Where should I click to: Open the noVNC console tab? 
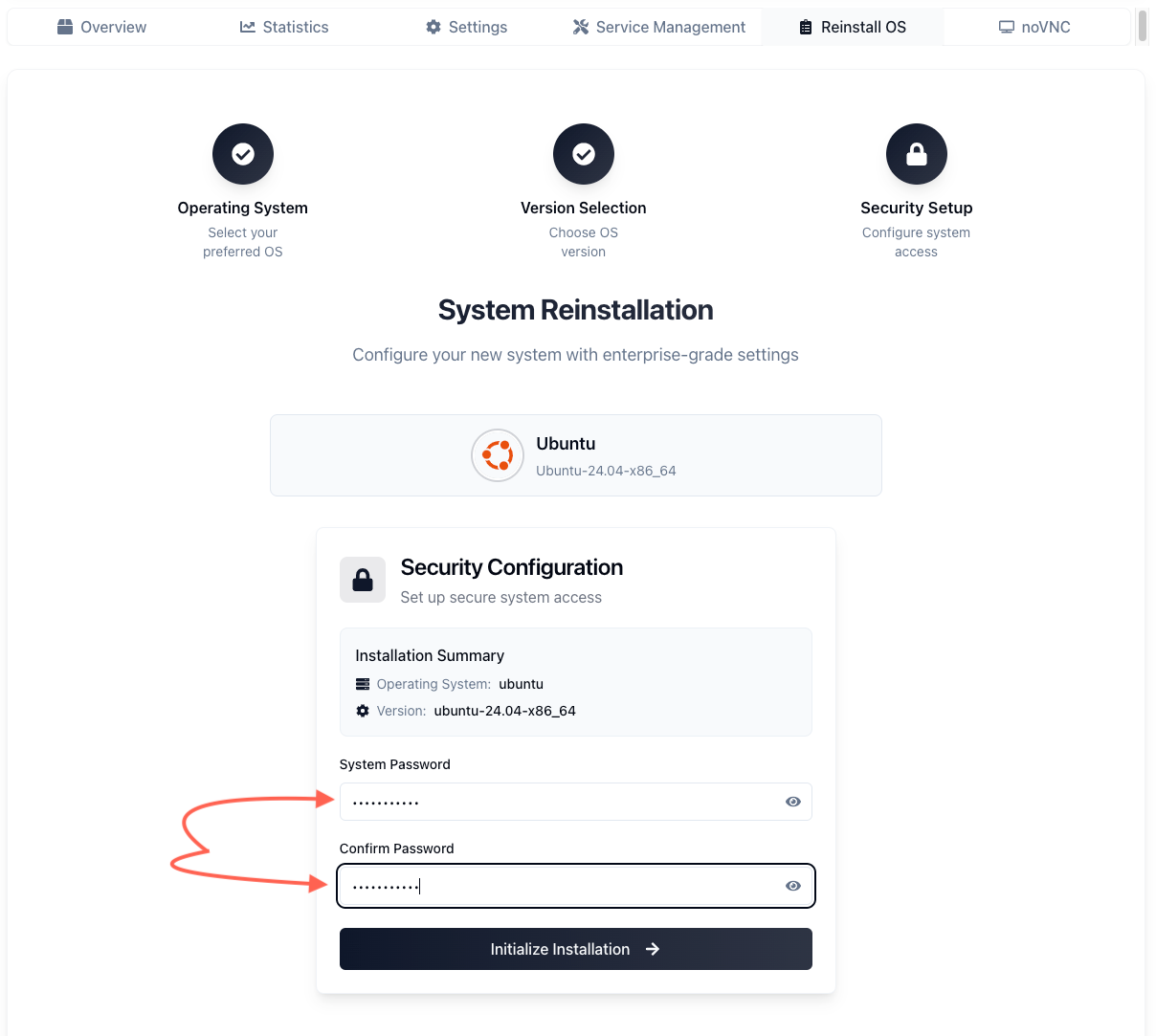(1034, 27)
